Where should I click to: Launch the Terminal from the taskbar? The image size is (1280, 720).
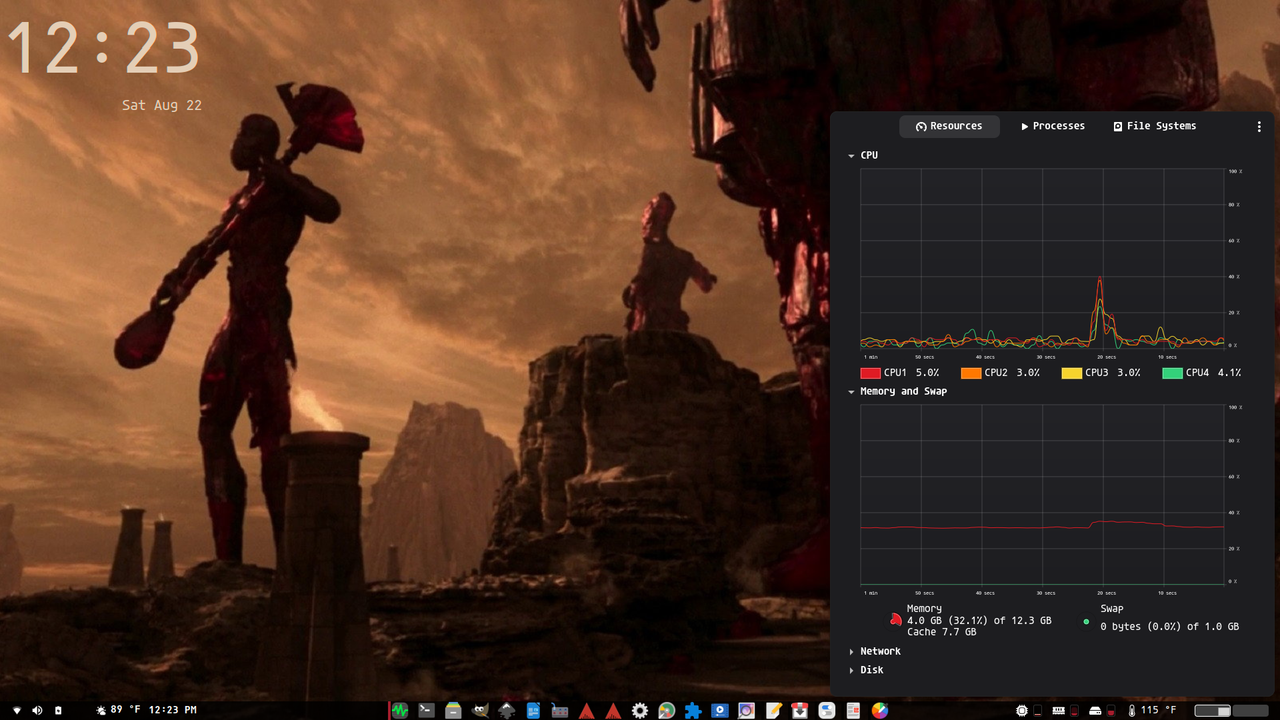pyautogui.click(x=426, y=710)
